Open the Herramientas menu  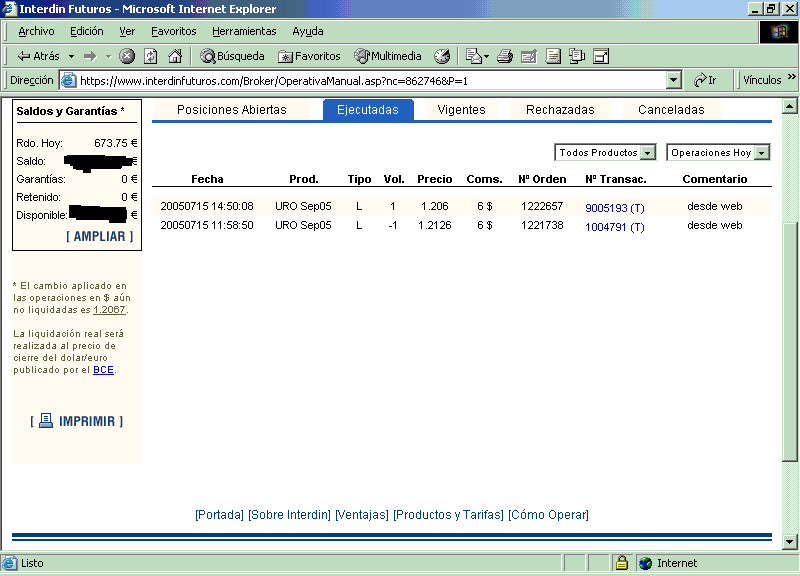pyautogui.click(x=244, y=32)
